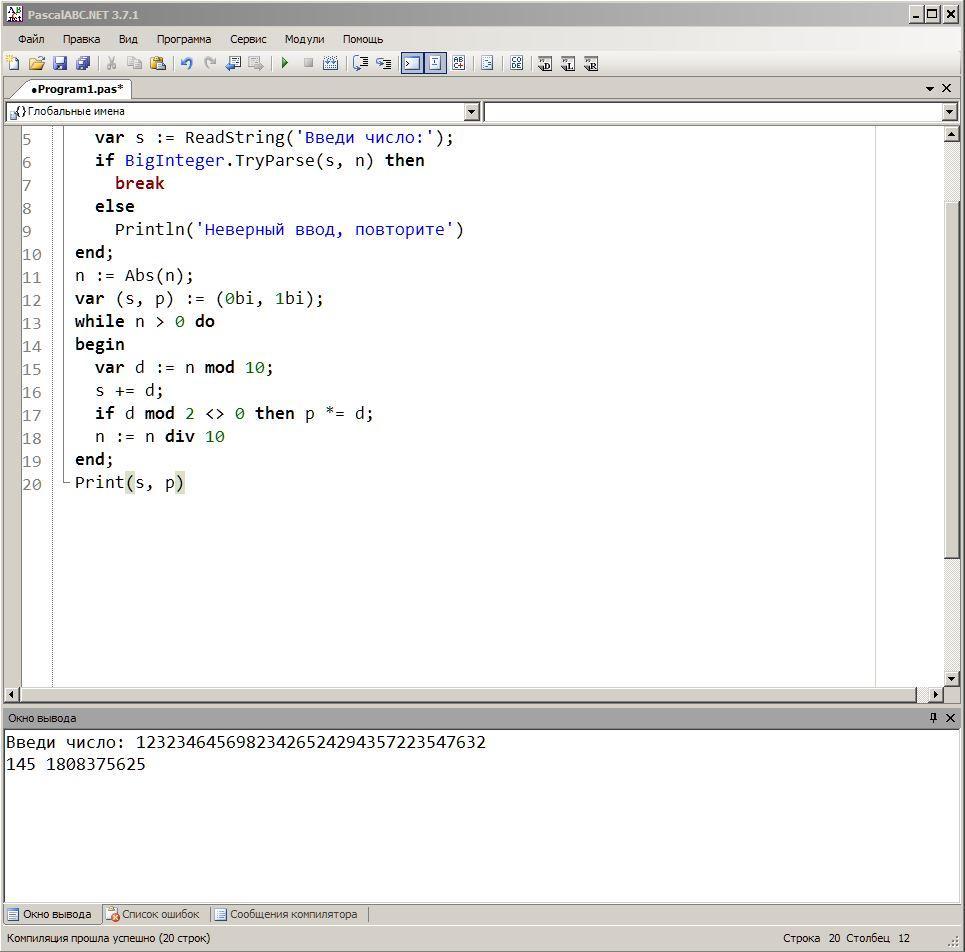The height and width of the screenshot is (952, 965).
Task: Run the program with green arrow
Action: click(x=285, y=63)
